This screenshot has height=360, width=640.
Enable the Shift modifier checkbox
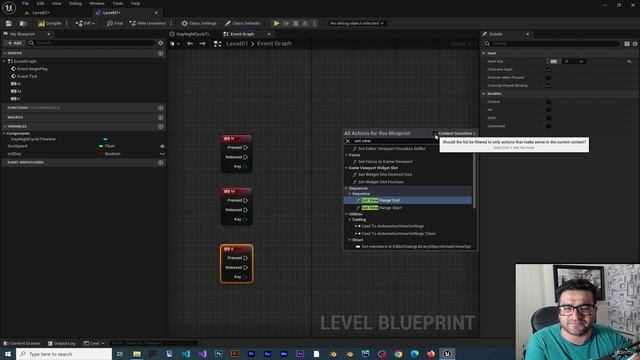548,118
